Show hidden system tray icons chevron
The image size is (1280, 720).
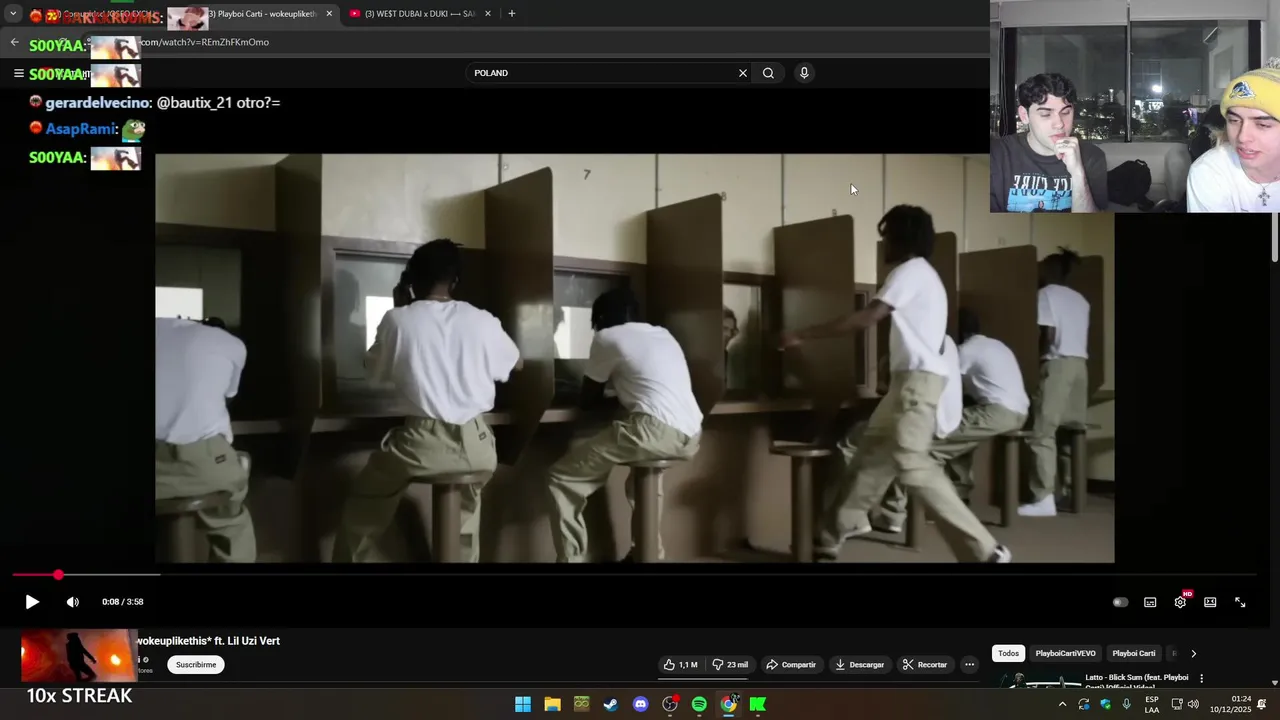point(1062,704)
